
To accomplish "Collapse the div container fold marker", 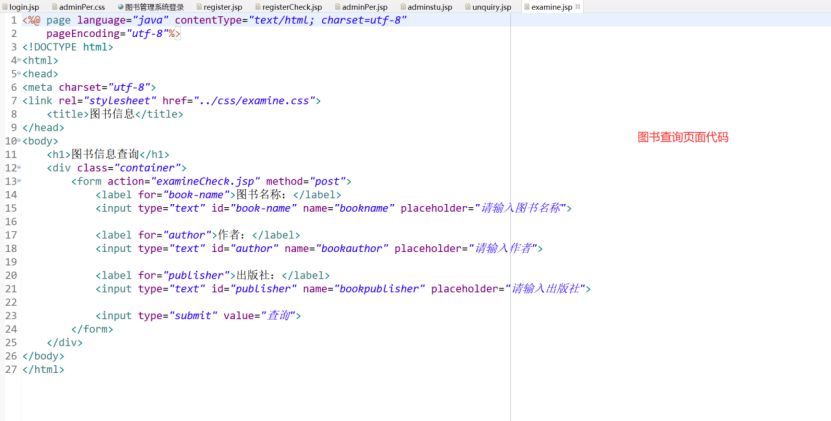I will [x=20, y=168].
